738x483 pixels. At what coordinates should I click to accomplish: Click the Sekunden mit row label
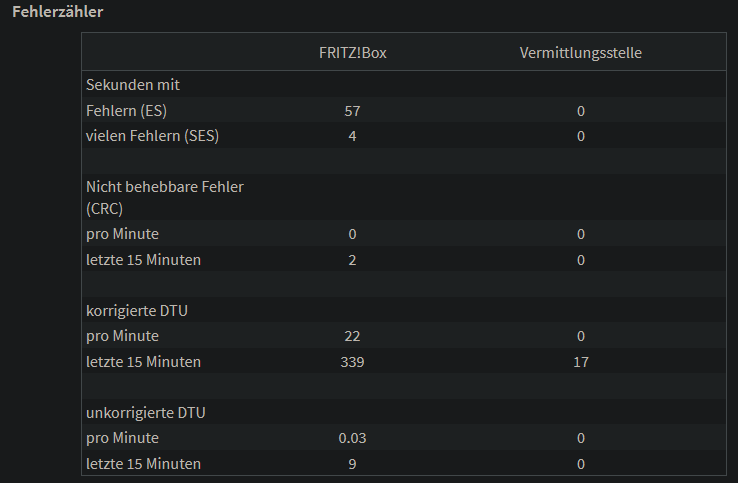coord(133,85)
